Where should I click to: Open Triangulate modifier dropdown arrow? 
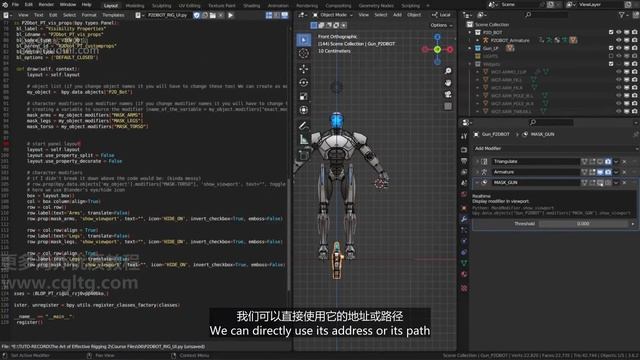(x=616, y=162)
